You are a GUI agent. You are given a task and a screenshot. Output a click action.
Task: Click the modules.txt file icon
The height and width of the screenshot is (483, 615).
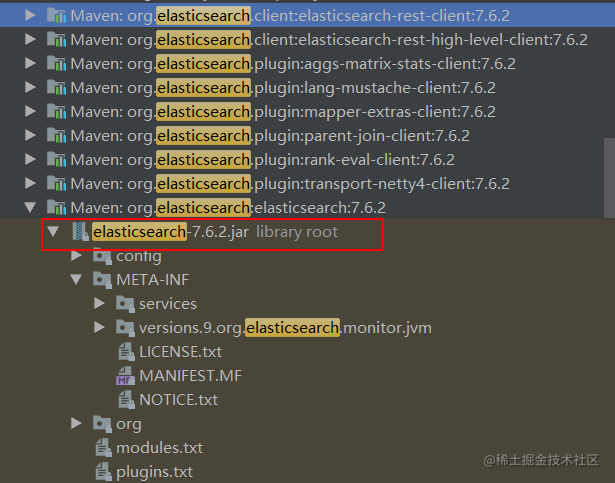point(104,448)
